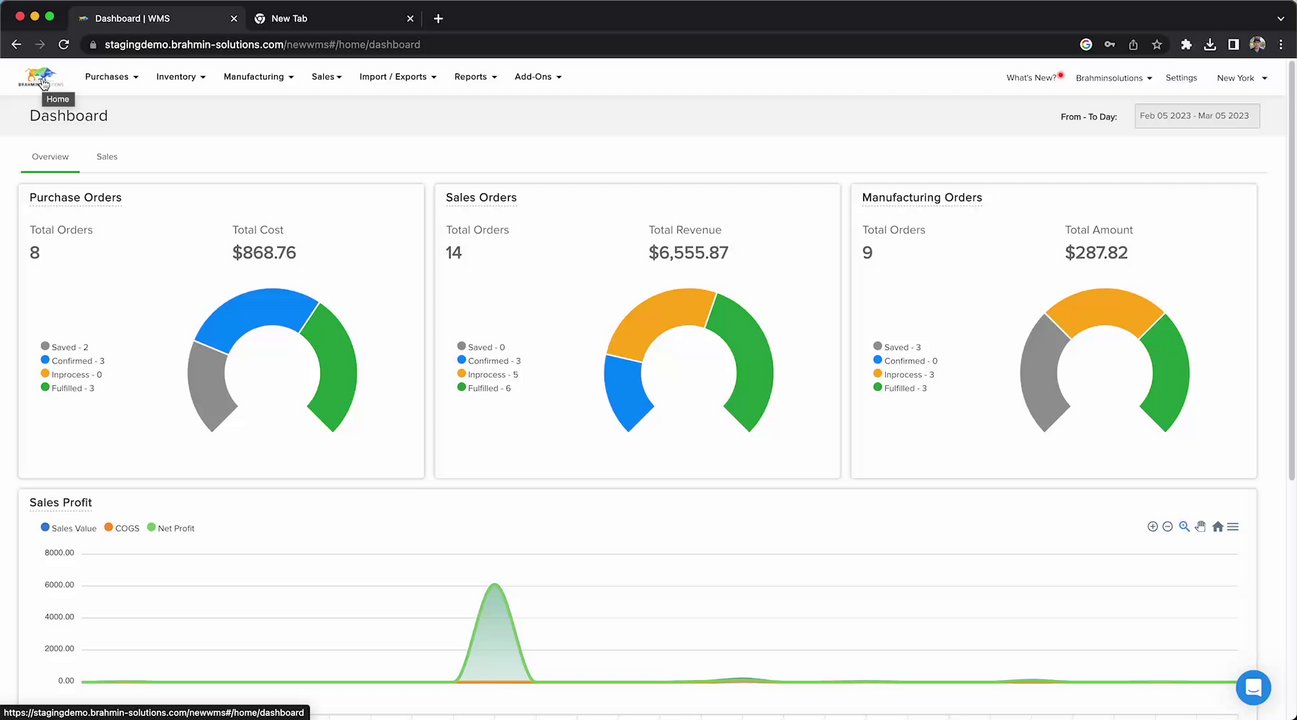Open the New York location dropdown
The width and height of the screenshot is (1297, 720).
(1242, 78)
